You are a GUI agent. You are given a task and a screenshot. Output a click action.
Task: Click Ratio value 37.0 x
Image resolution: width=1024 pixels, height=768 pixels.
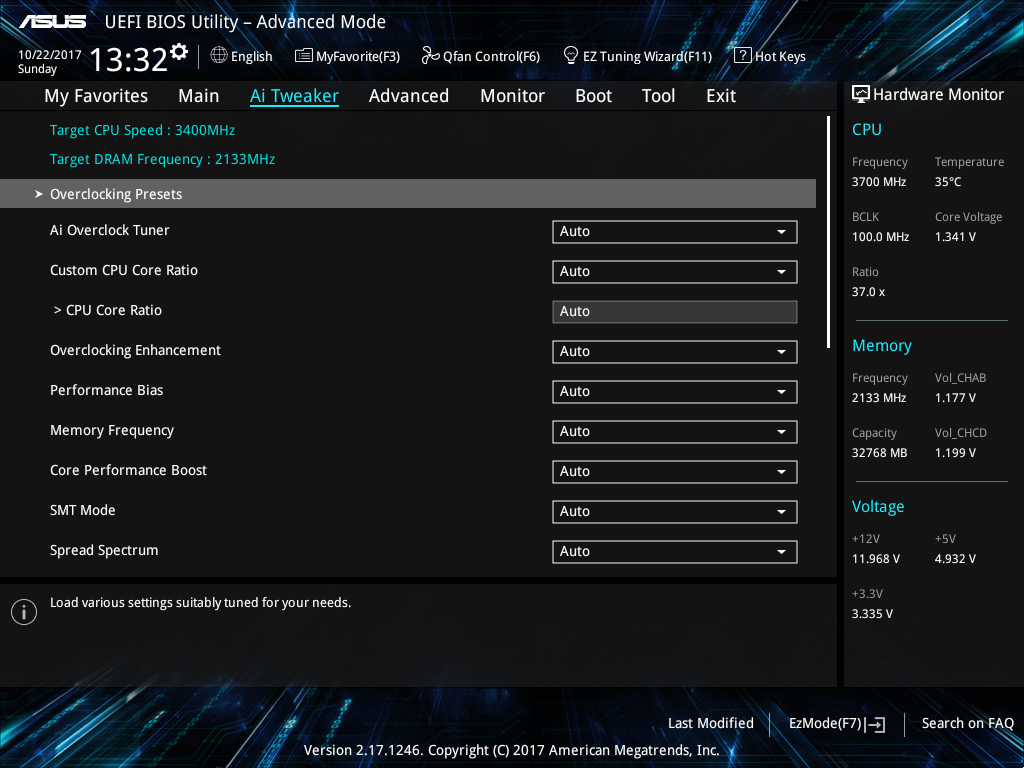[868, 292]
